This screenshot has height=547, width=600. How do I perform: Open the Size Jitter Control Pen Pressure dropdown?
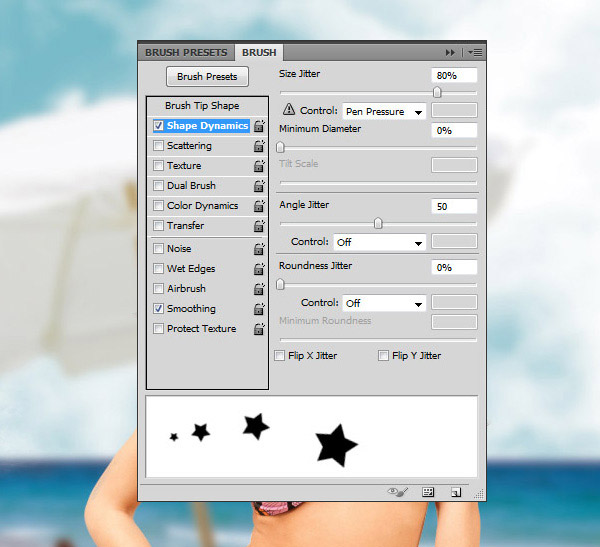[384, 111]
